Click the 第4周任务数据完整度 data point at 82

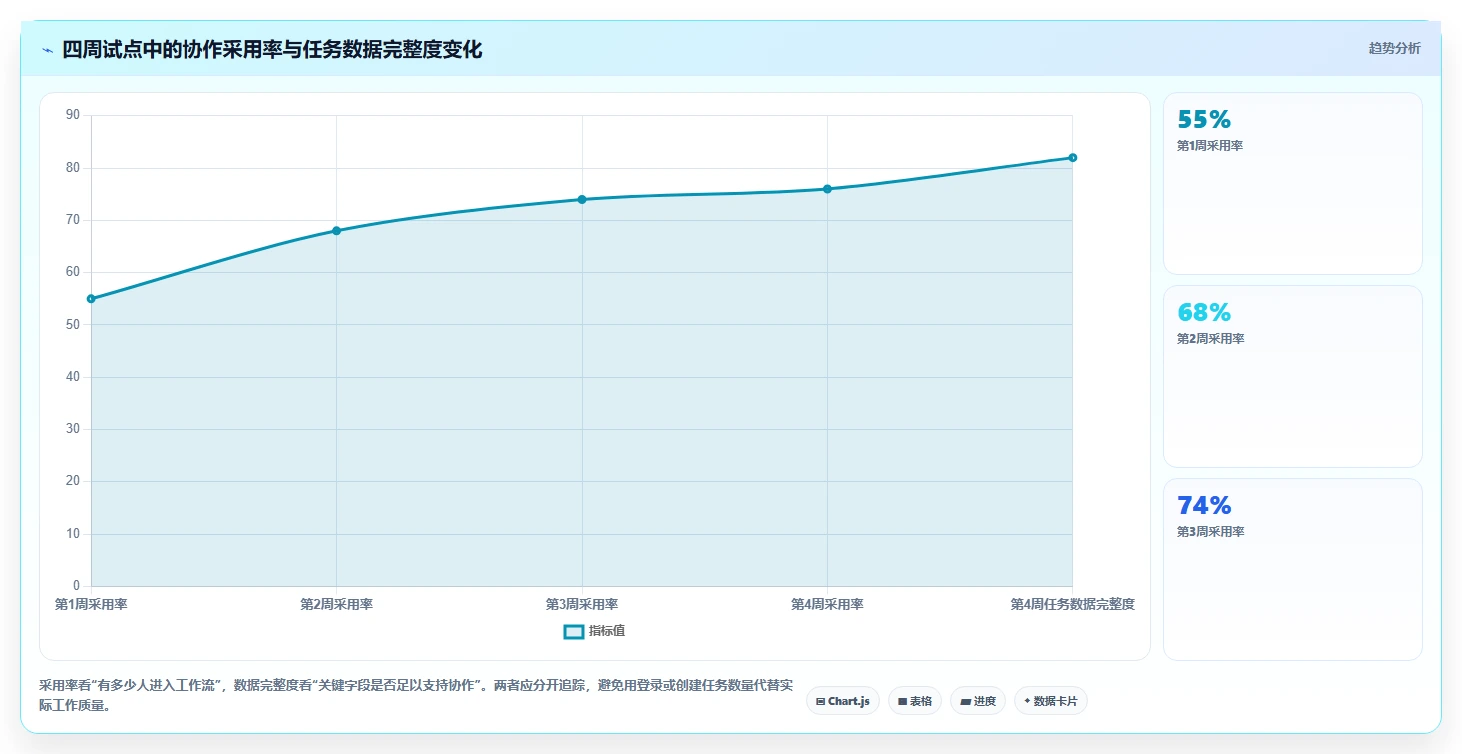tap(1072, 157)
